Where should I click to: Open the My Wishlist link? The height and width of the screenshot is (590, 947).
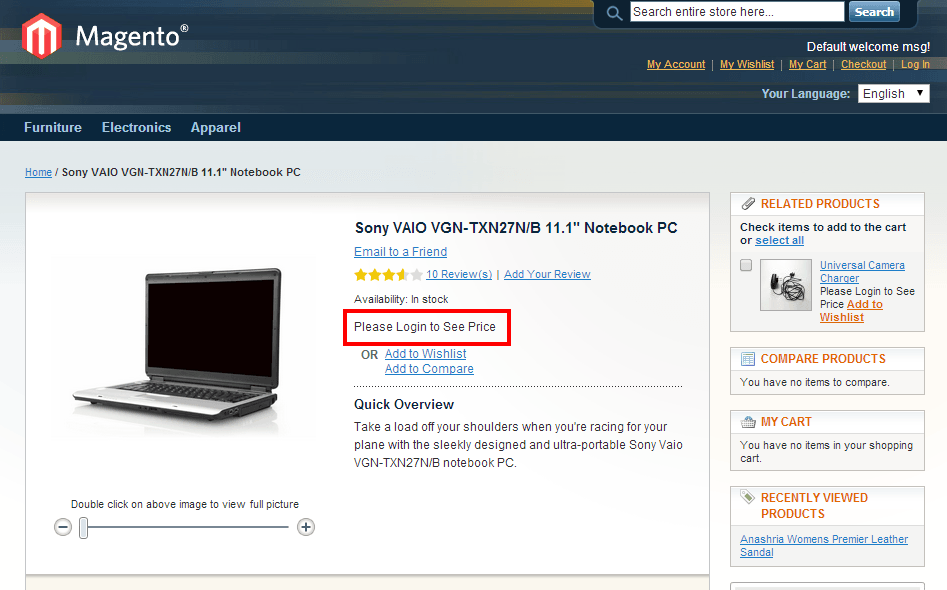pyautogui.click(x=747, y=64)
